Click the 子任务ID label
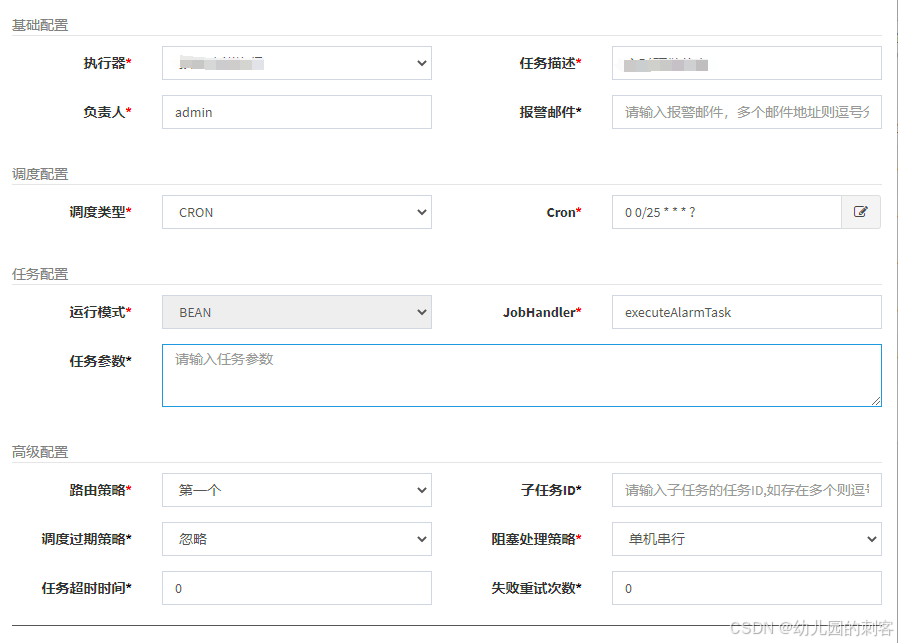The height and width of the screenshot is (643, 898). 551,490
